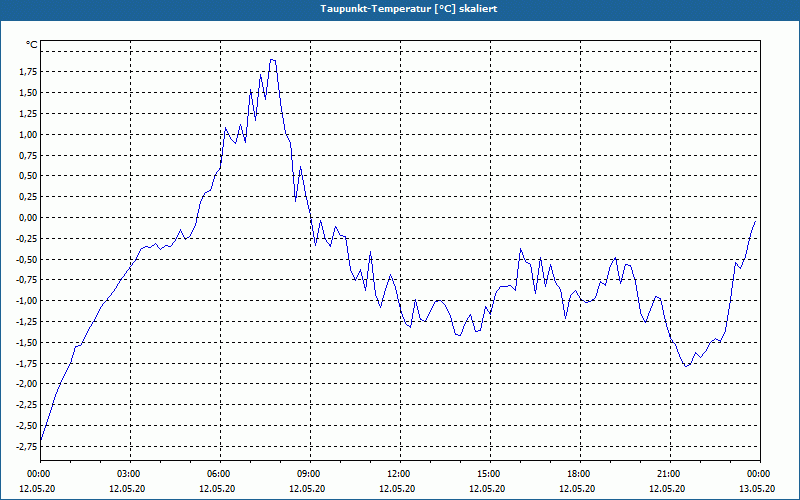The height and width of the screenshot is (500, 800).
Task: Click the '12.05.20' date under 12:00
Action: [x=397, y=489]
